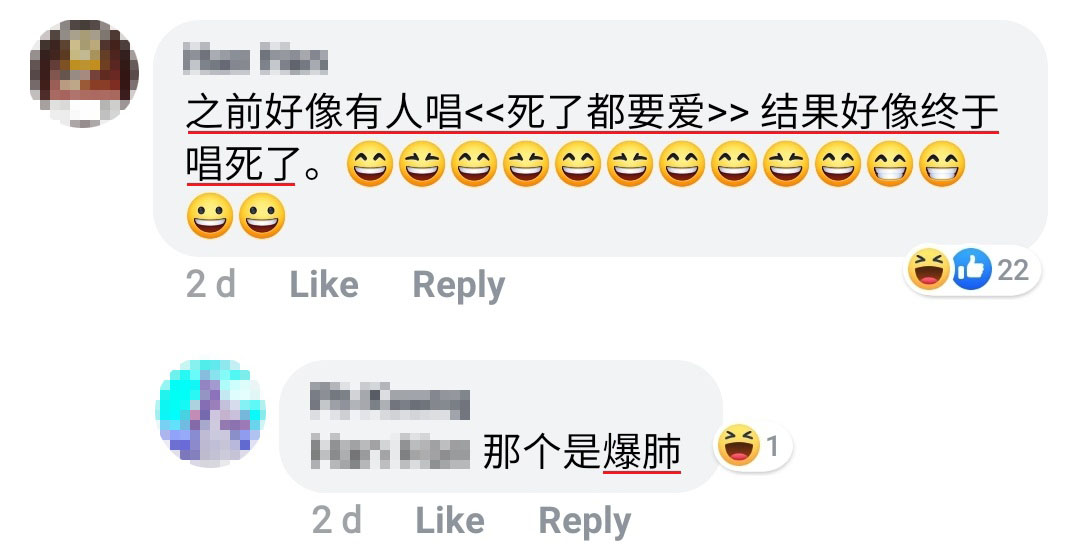
Task: Open the reply author's blue pixelated avatar
Action: coord(211,412)
